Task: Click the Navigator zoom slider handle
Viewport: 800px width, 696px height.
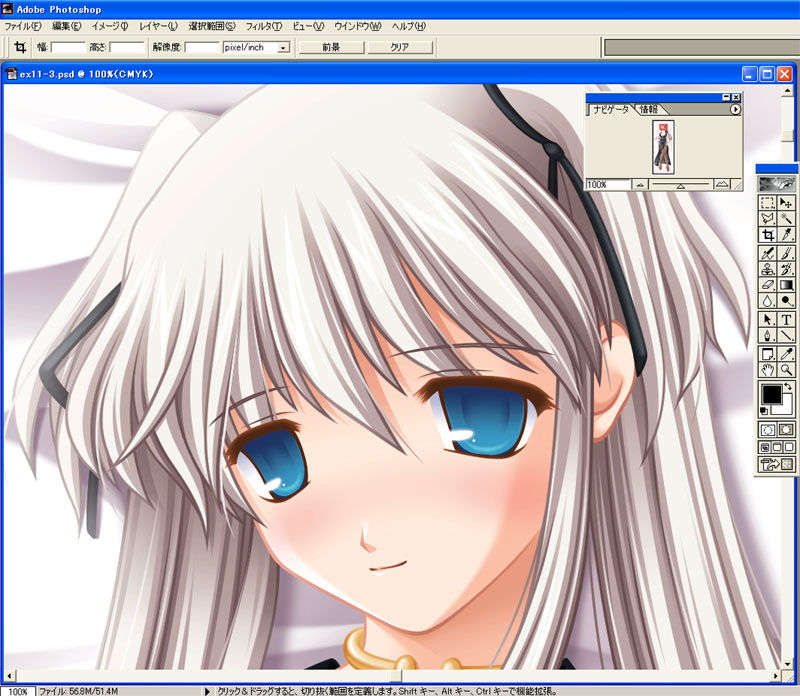Action: pyautogui.click(x=680, y=187)
